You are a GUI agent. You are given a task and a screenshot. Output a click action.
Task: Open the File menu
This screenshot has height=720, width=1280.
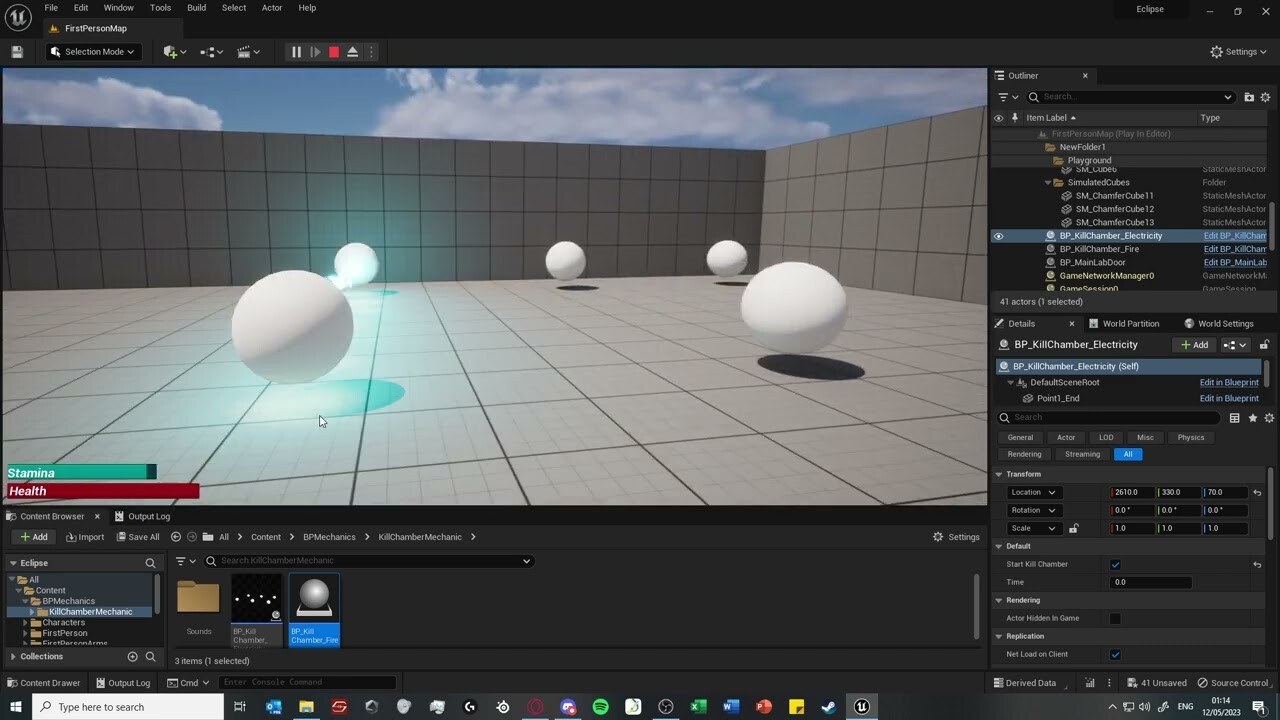pos(51,8)
